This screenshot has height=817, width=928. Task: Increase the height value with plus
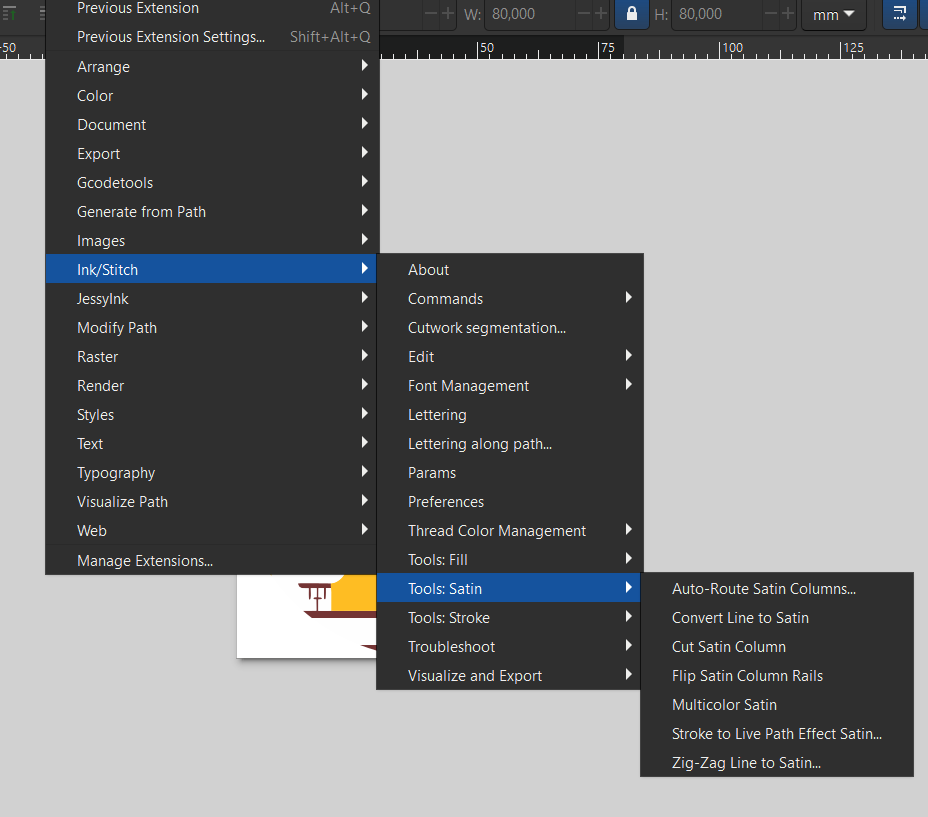point(788,14)
